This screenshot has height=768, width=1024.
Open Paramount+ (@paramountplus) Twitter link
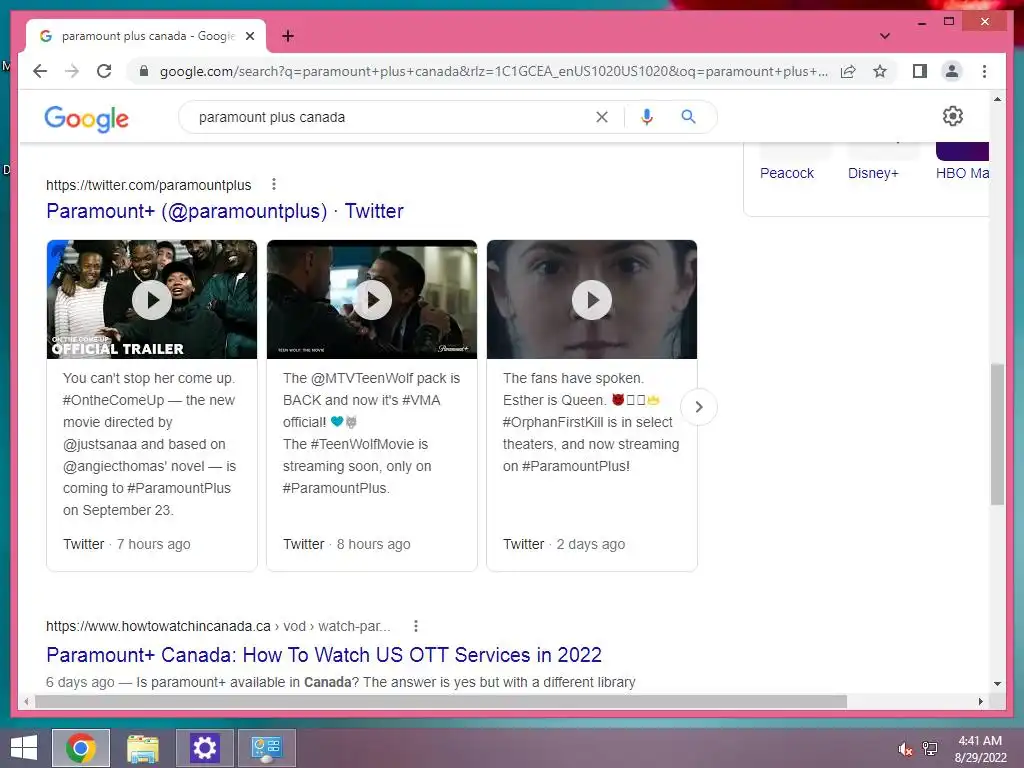click(225, 211)
